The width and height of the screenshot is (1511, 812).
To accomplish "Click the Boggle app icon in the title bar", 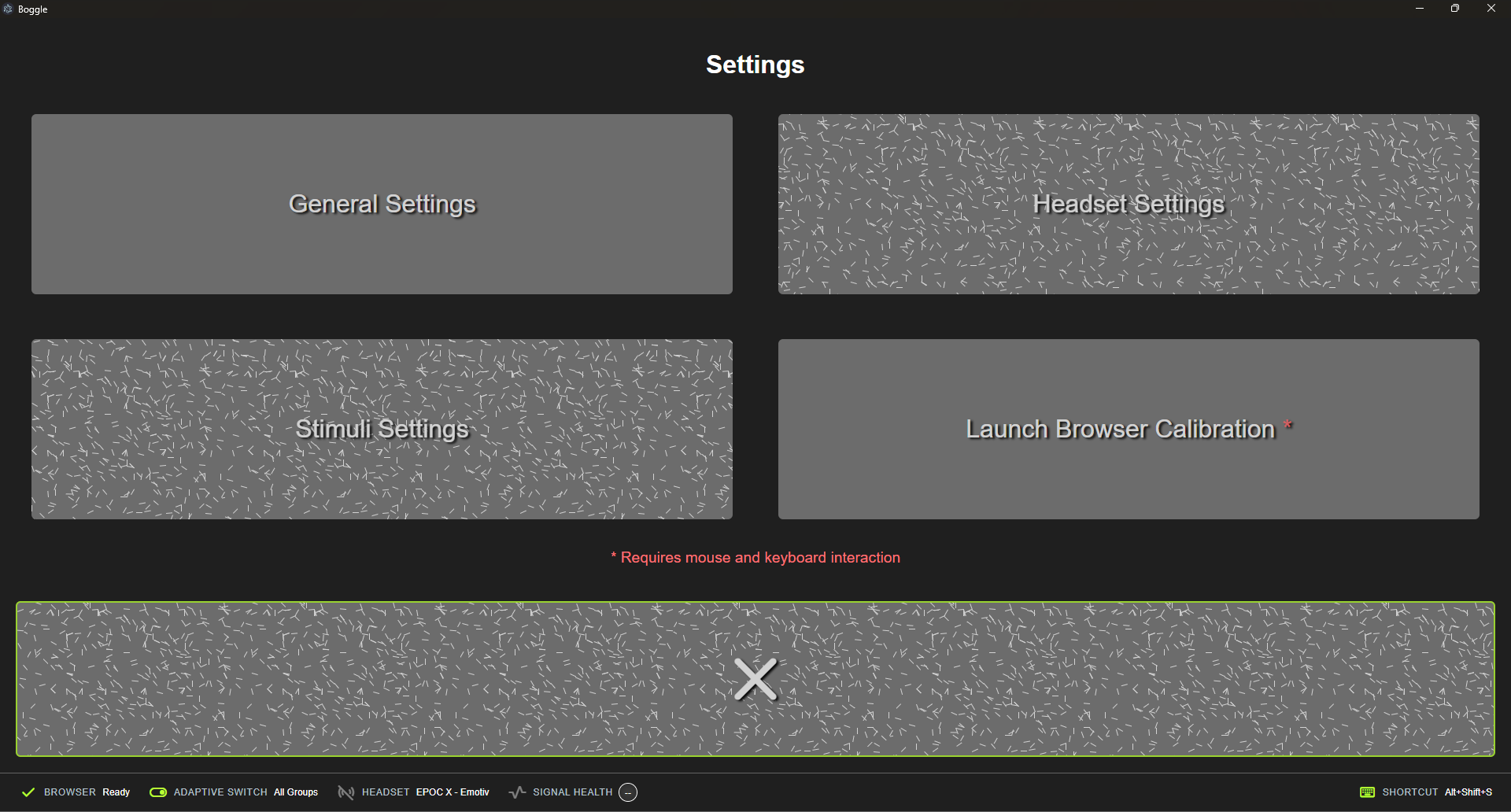I will pyautogui.click(x=8, y=9).
